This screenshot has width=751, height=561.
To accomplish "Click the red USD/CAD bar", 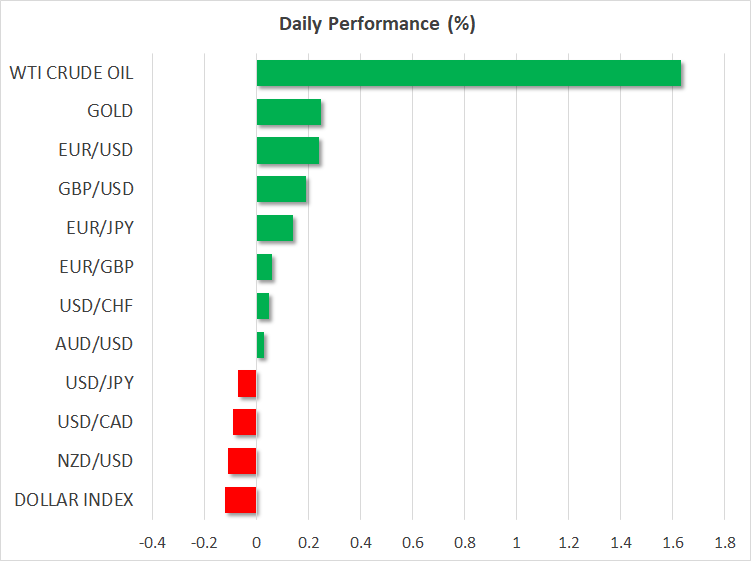I will tap(245, 422).
